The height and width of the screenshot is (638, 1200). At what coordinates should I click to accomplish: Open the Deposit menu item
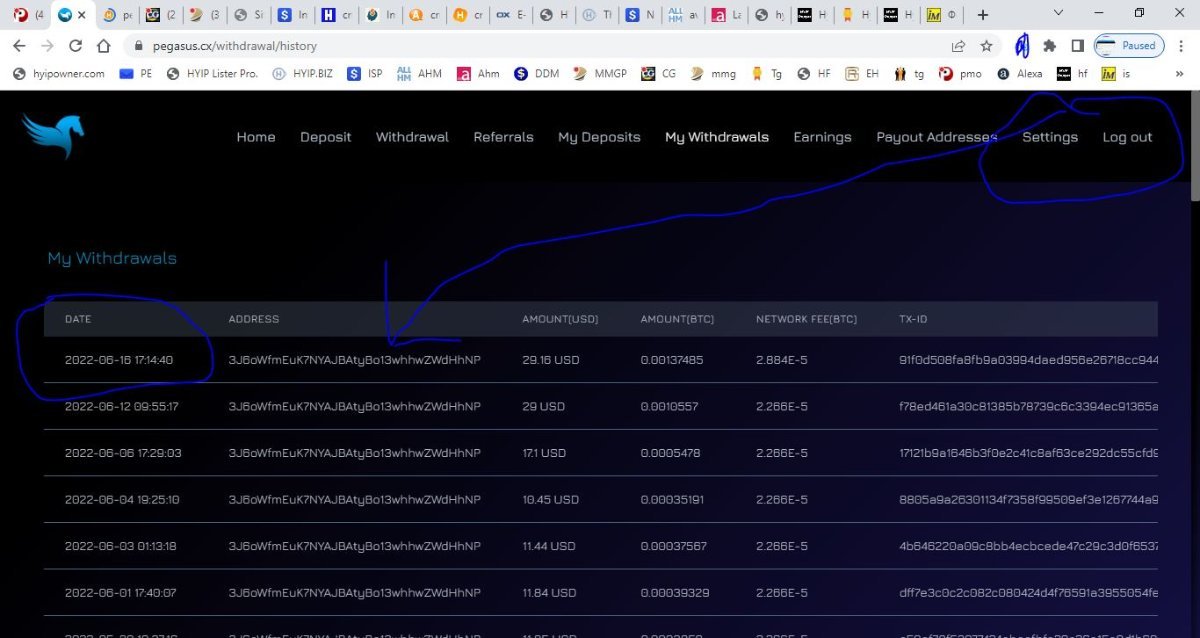(325, 137)
